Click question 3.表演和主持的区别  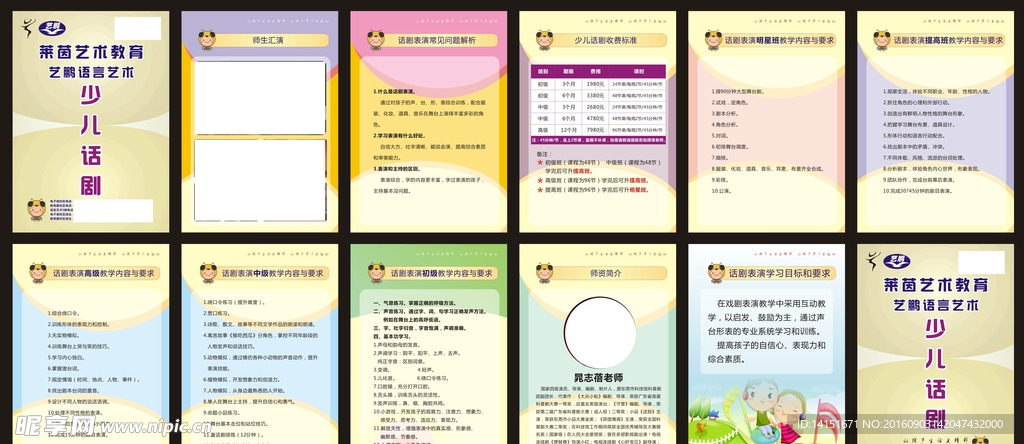[396, 168]
